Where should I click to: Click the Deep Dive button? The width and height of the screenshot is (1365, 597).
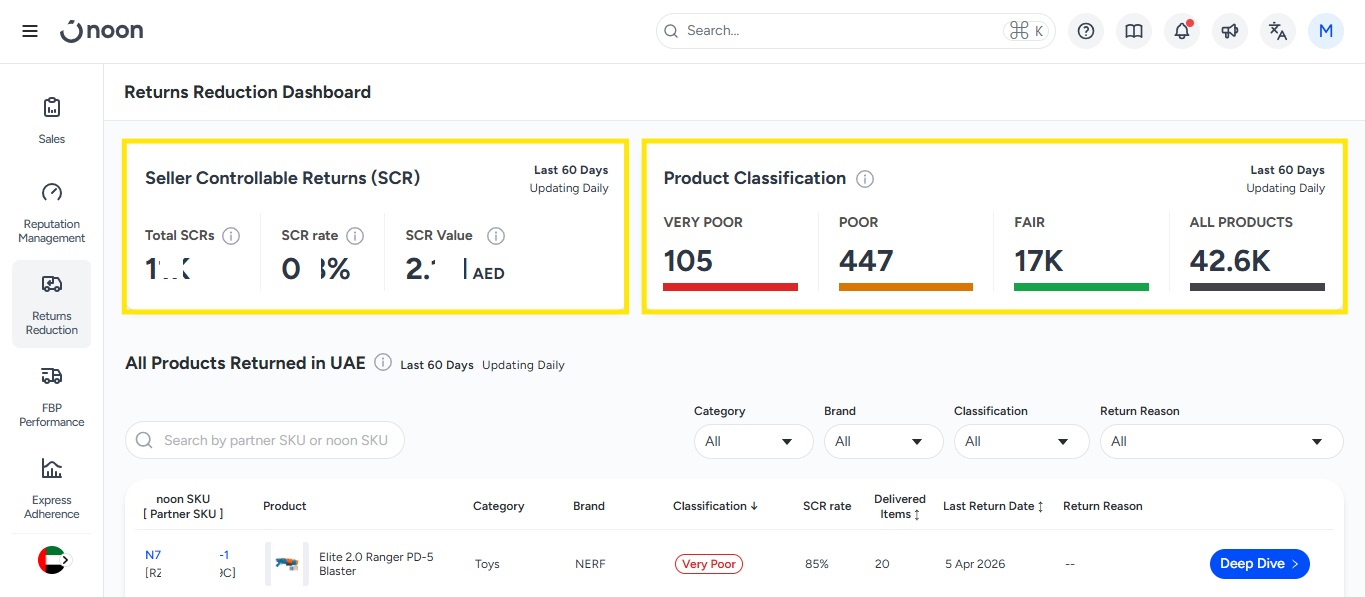pos(1259,564)
